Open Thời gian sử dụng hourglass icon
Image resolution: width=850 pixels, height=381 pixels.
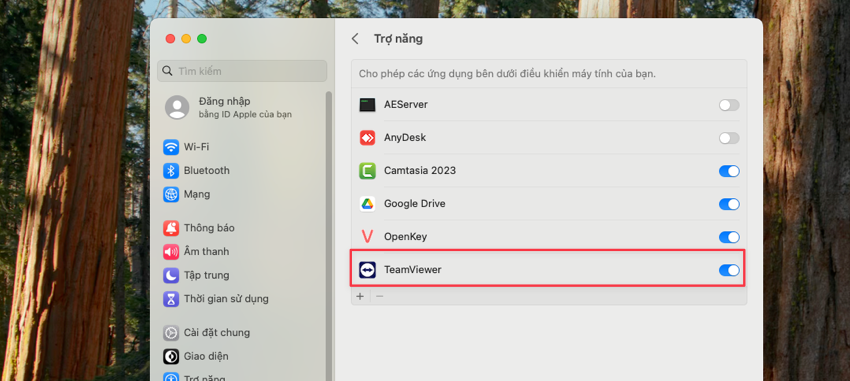(x=171, y=299)
